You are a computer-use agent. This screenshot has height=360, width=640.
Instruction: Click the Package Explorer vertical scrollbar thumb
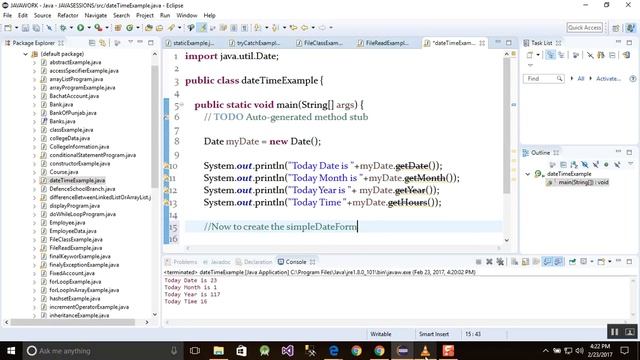[x=155, y=127]
